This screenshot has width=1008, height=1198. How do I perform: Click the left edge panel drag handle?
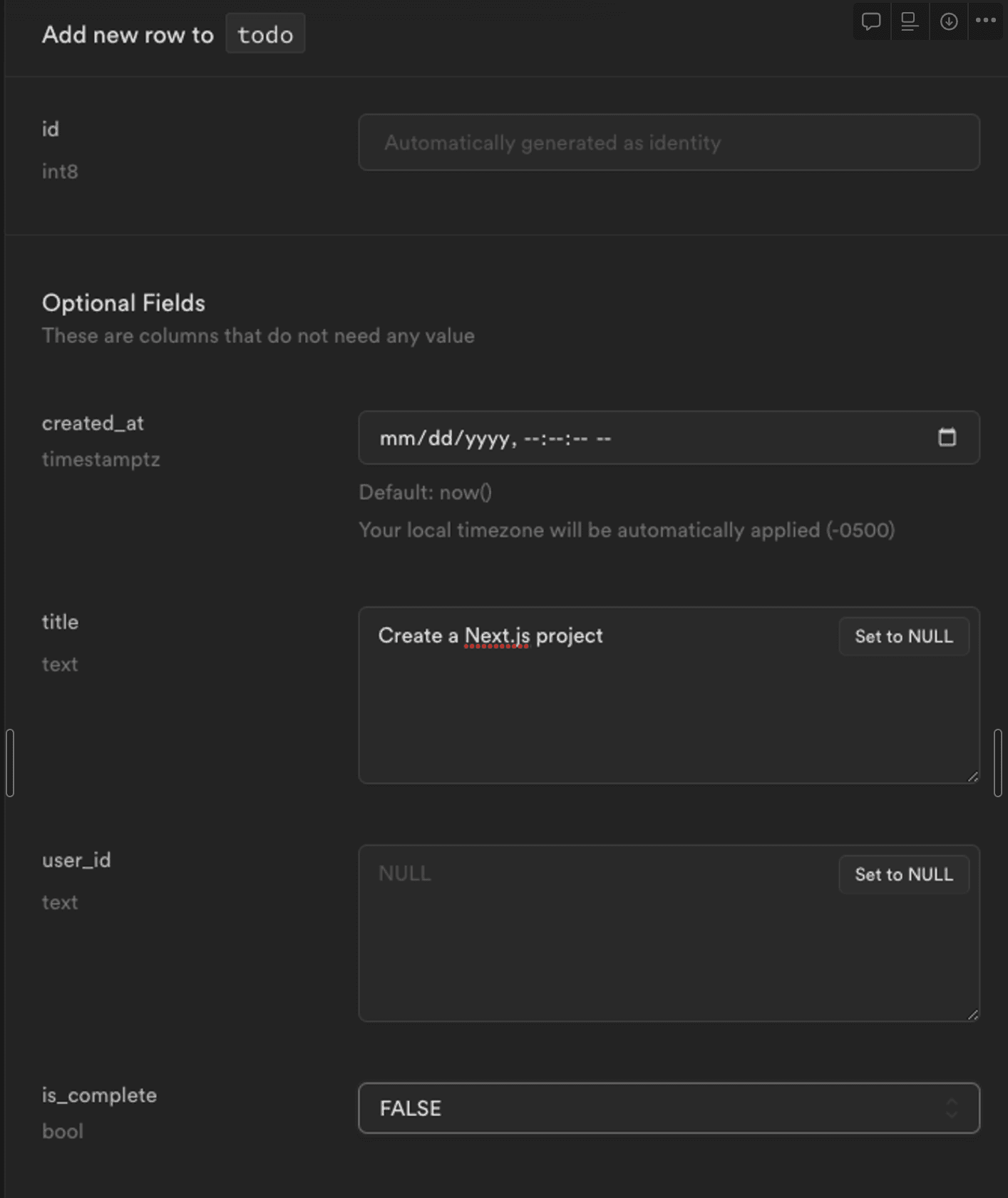[10, 762]
